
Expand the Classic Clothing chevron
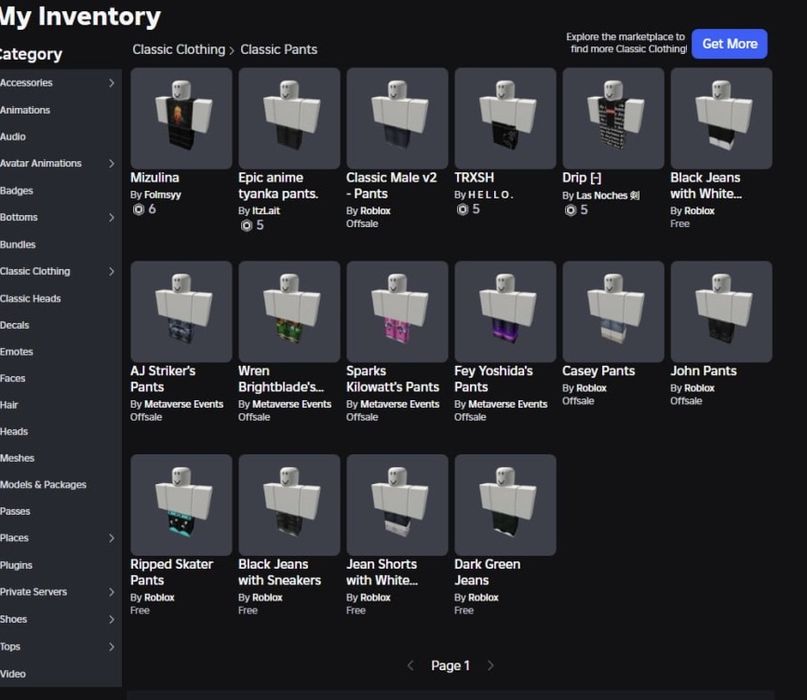click(x=112, y=271)
